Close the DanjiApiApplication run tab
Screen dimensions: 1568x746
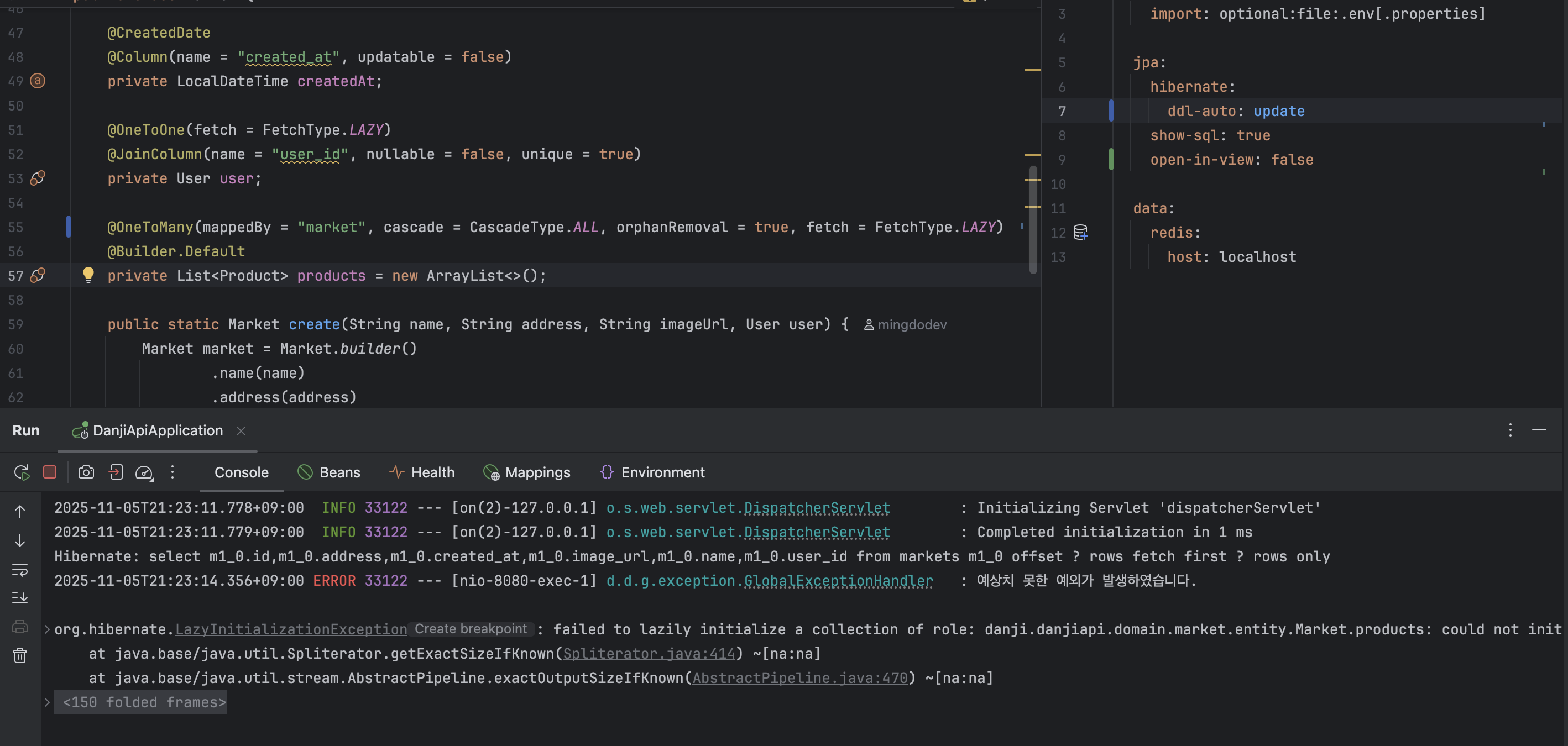241,431
